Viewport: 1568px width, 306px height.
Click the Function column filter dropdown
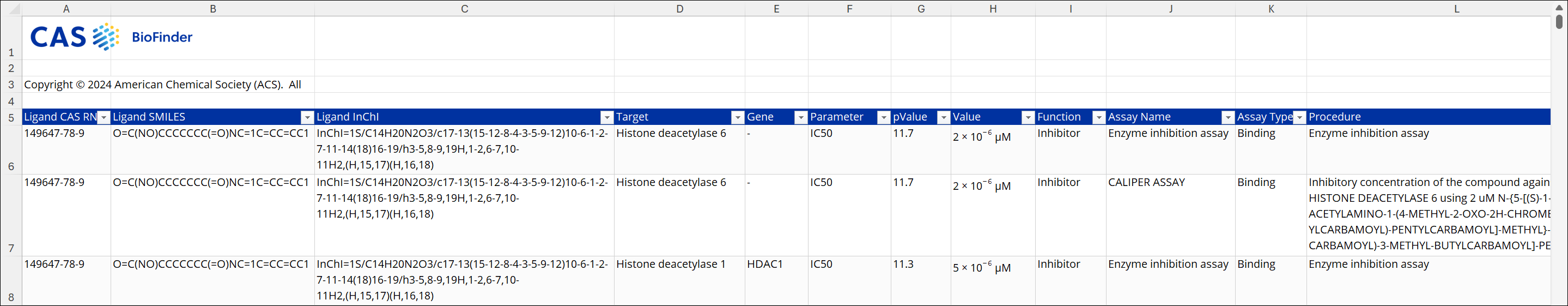pos(1099,118)
